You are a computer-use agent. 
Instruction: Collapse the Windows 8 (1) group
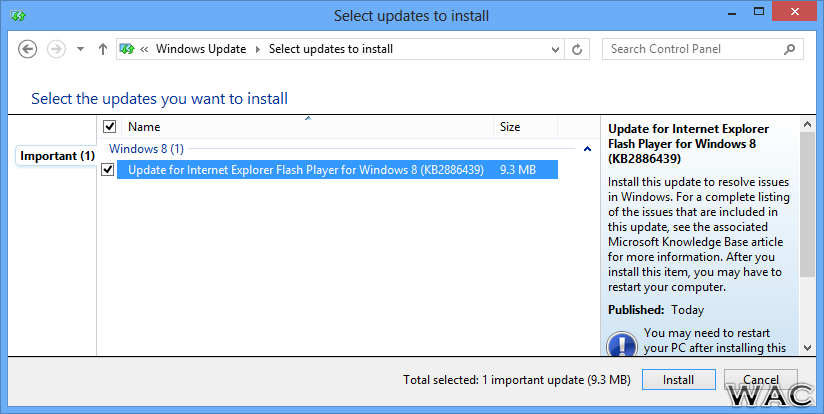point(588,149)
